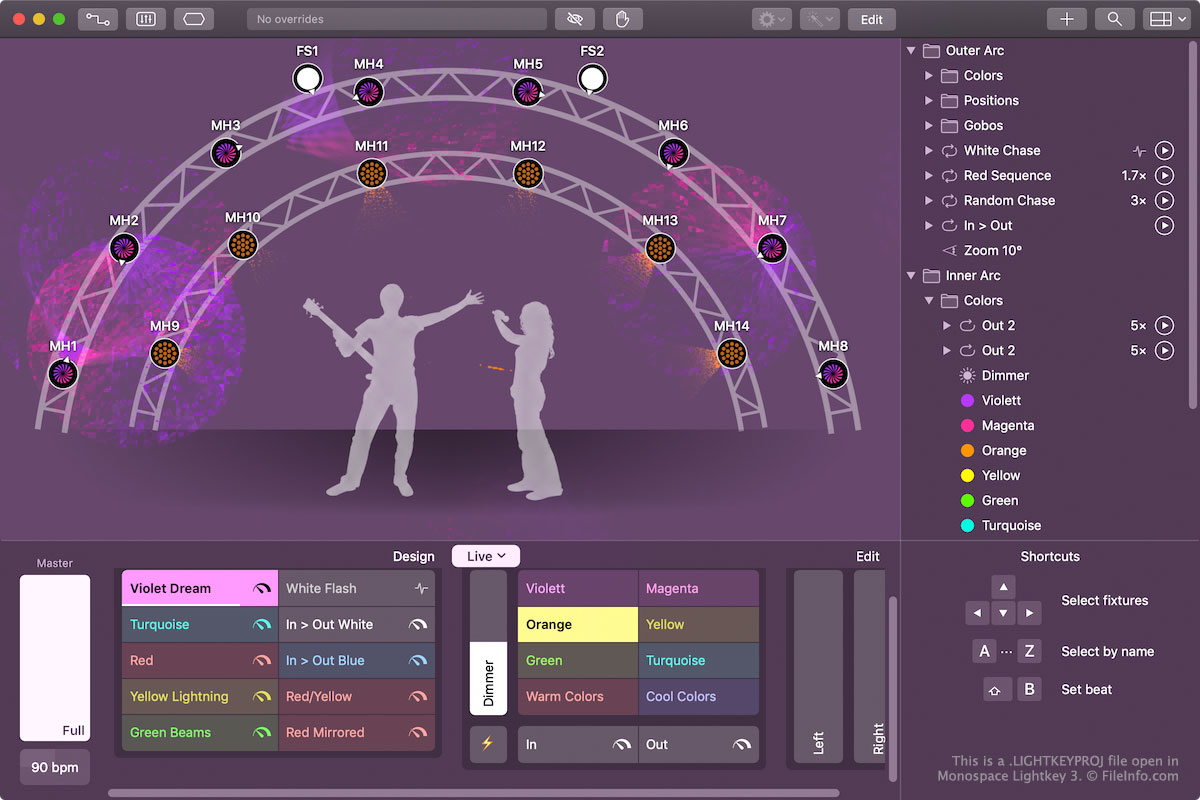Expand the White Chase sequence

(x=929, y=150)
